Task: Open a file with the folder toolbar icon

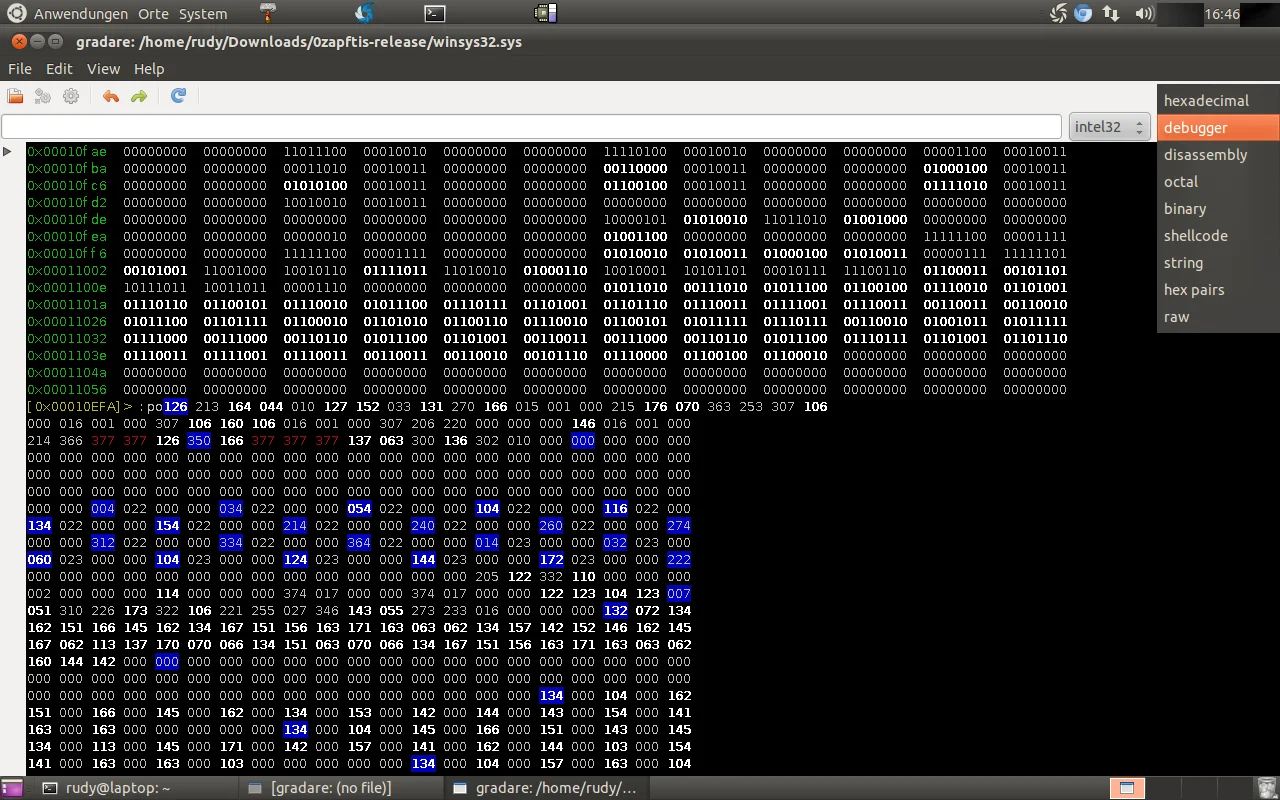Action: pos(15,96)
